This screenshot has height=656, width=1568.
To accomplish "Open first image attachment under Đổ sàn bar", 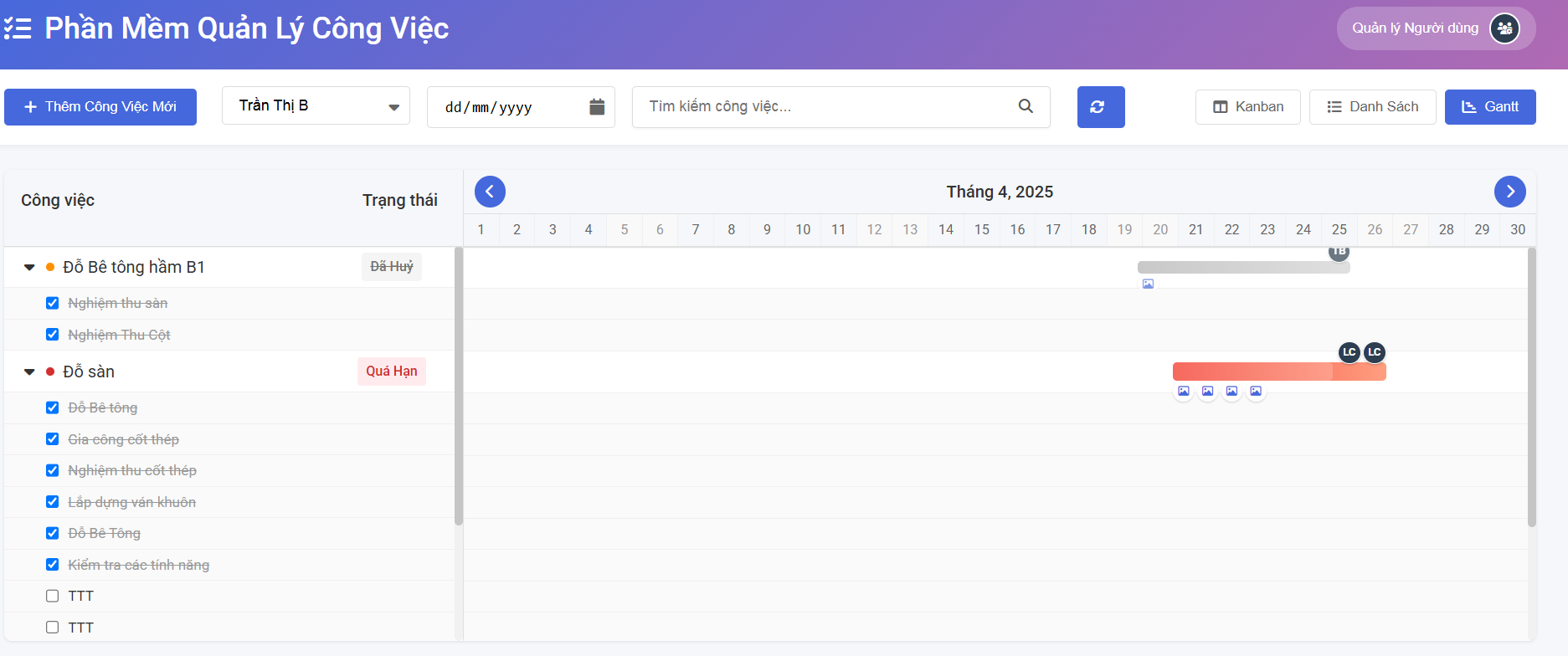I will 1183,391.
